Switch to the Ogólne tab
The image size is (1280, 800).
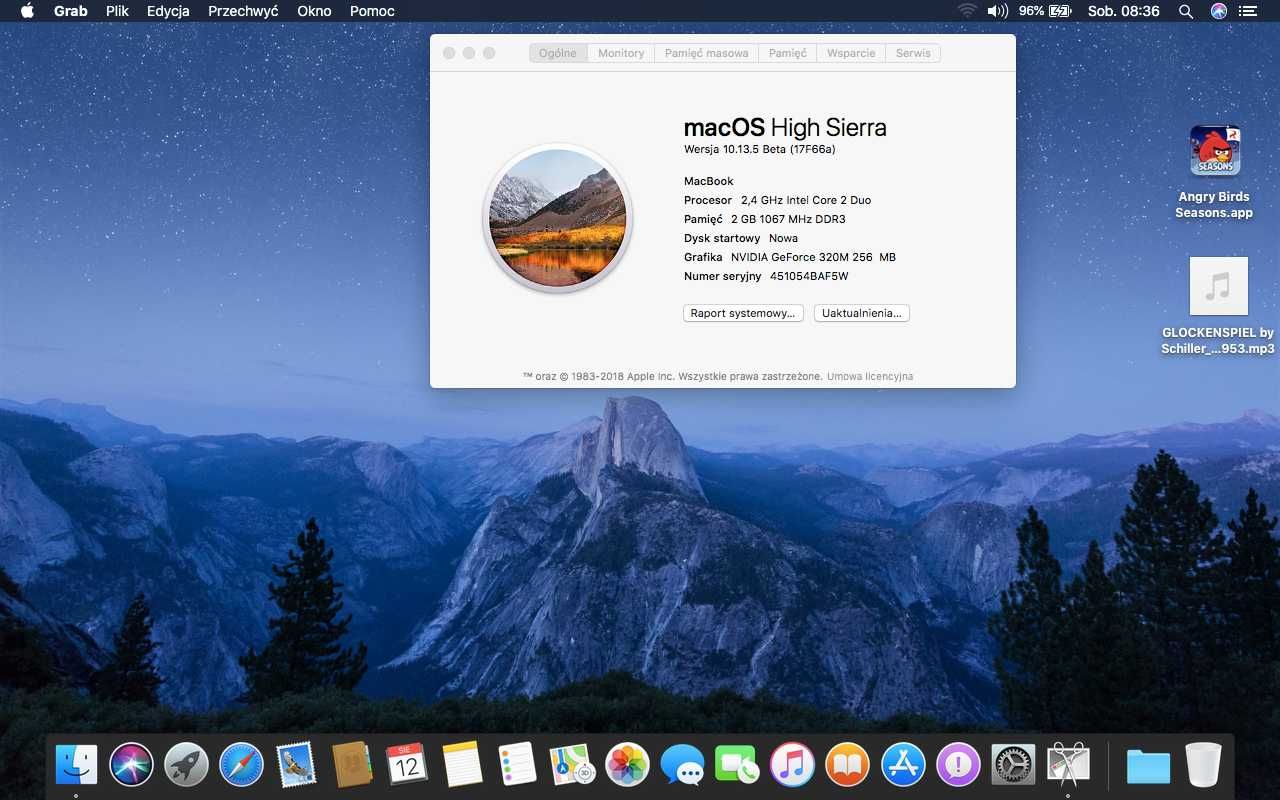(558, 53)
